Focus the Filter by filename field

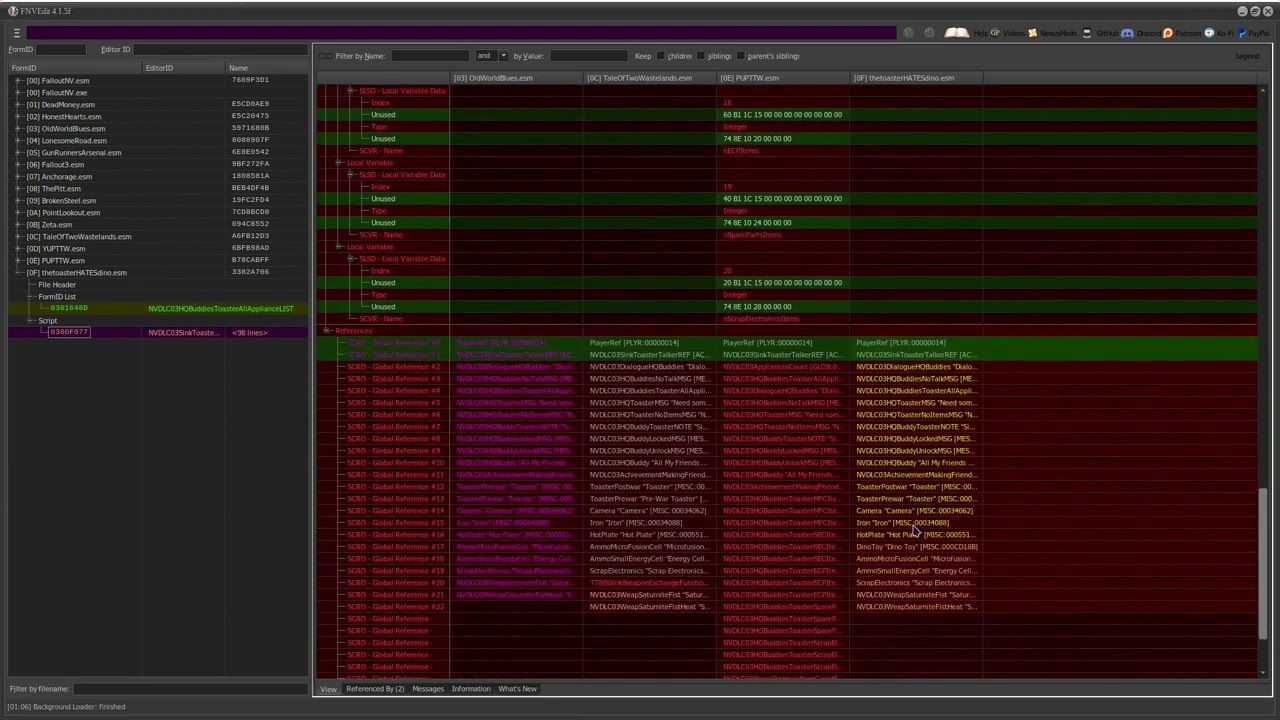pos(190,689)
